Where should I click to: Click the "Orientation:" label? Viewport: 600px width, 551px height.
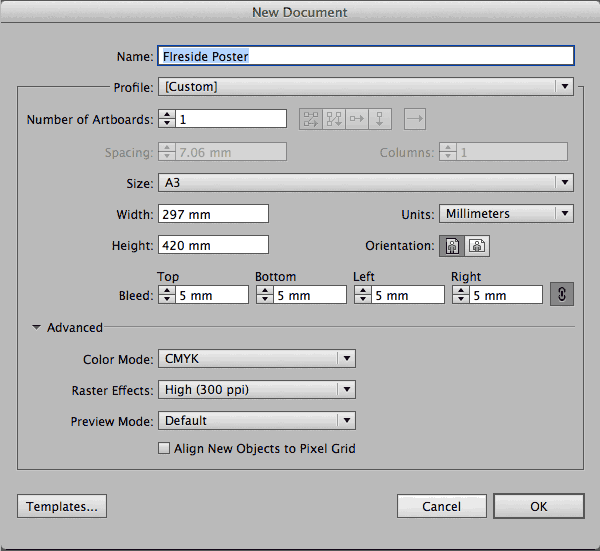400,246
